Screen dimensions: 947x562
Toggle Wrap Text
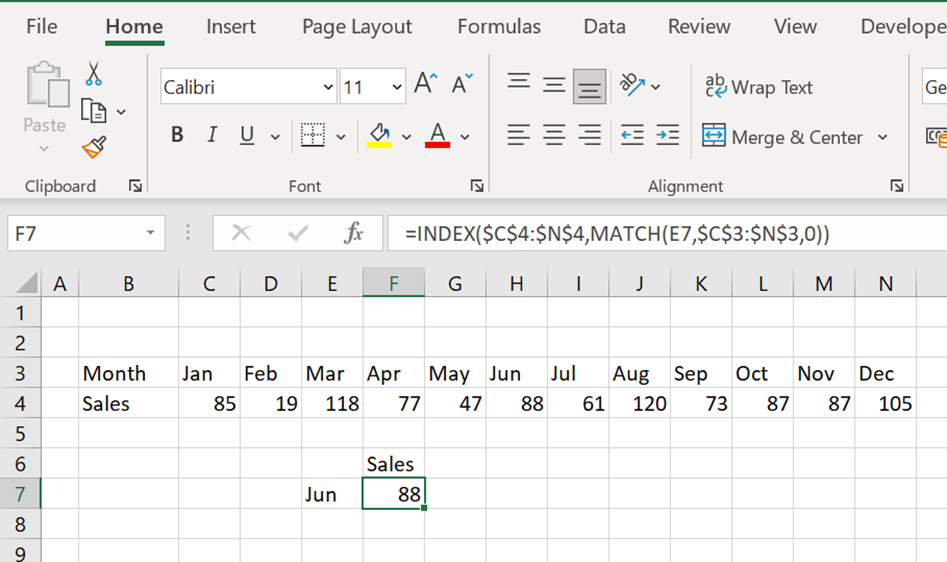click(759, 87)
